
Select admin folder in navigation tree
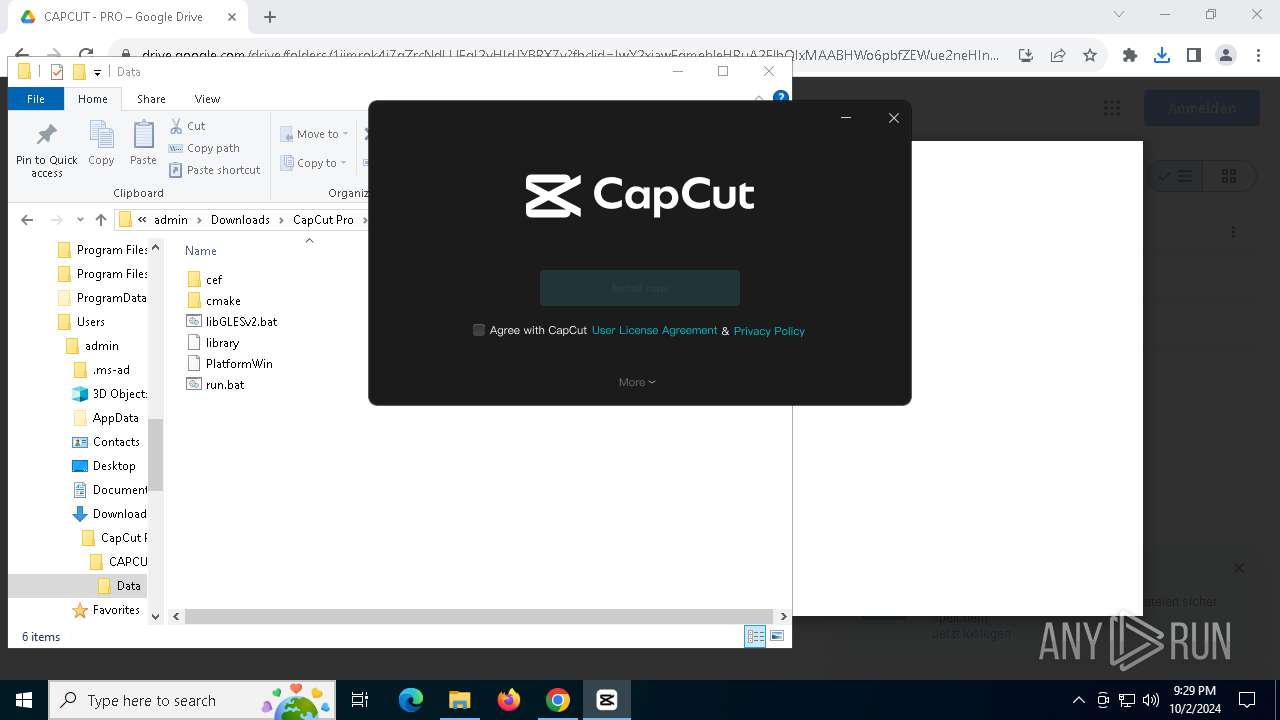point(92,346)
